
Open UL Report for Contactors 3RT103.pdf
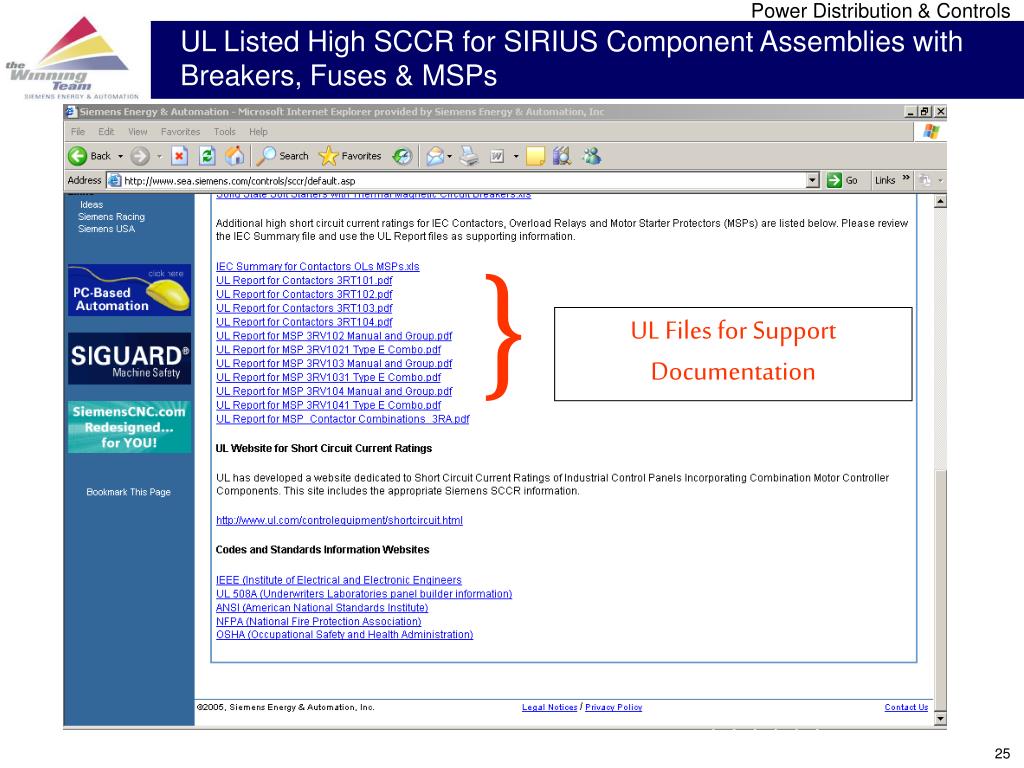point(304,308)
